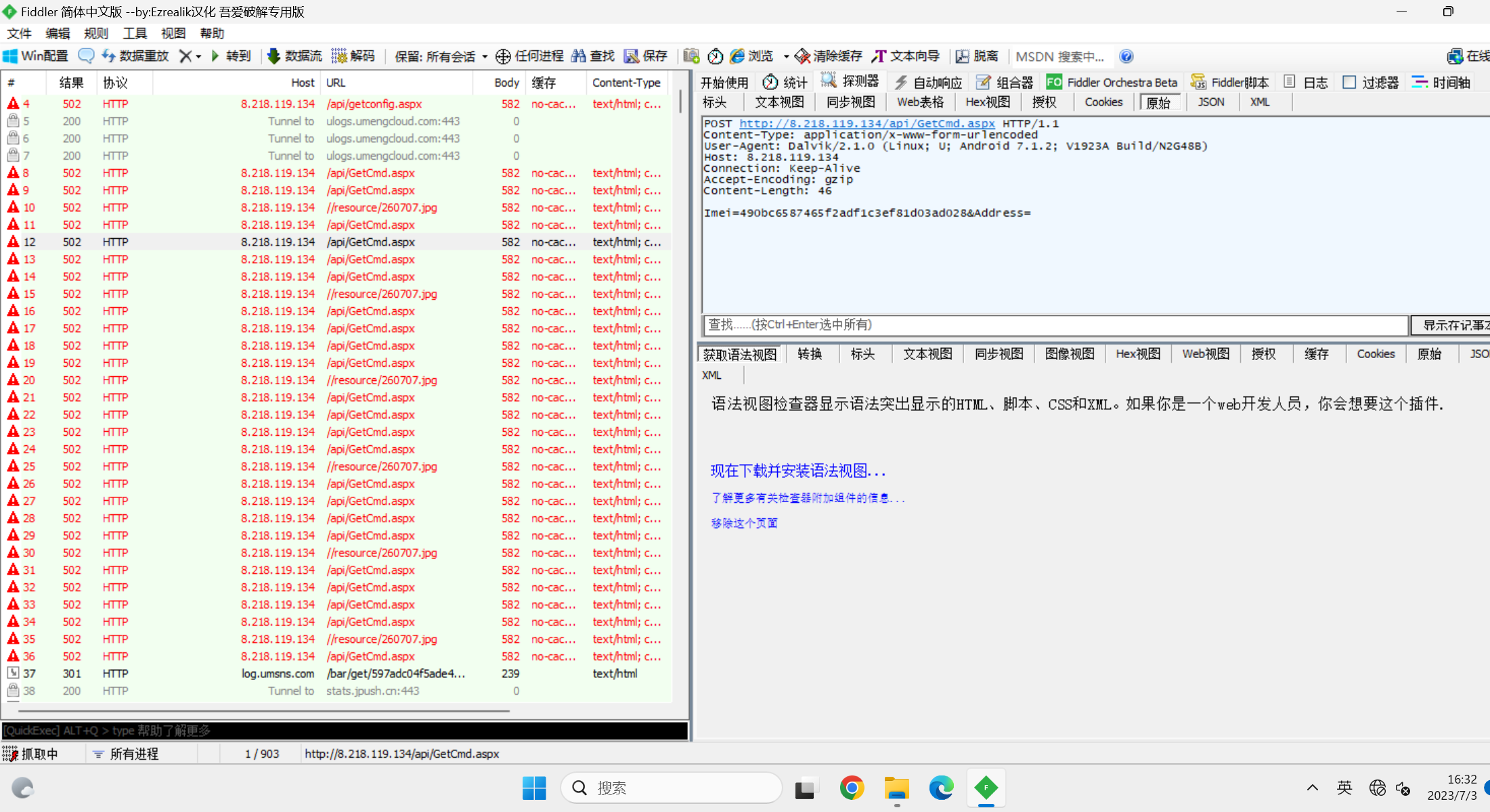Screen dimensions: 1490x812
Task: Expand the X remove sessions dropdown
Action: (x=198, y=57)
